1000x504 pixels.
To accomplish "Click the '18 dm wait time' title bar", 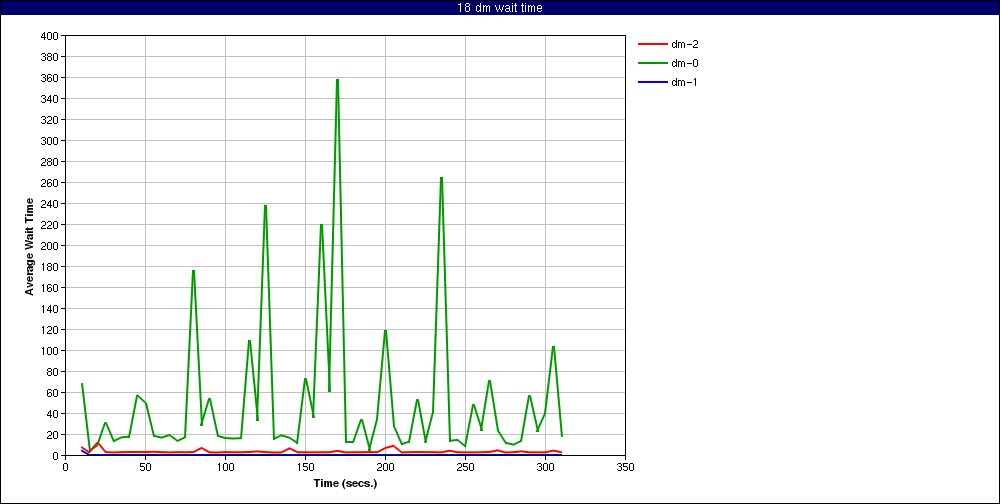I will pos(500,8).
